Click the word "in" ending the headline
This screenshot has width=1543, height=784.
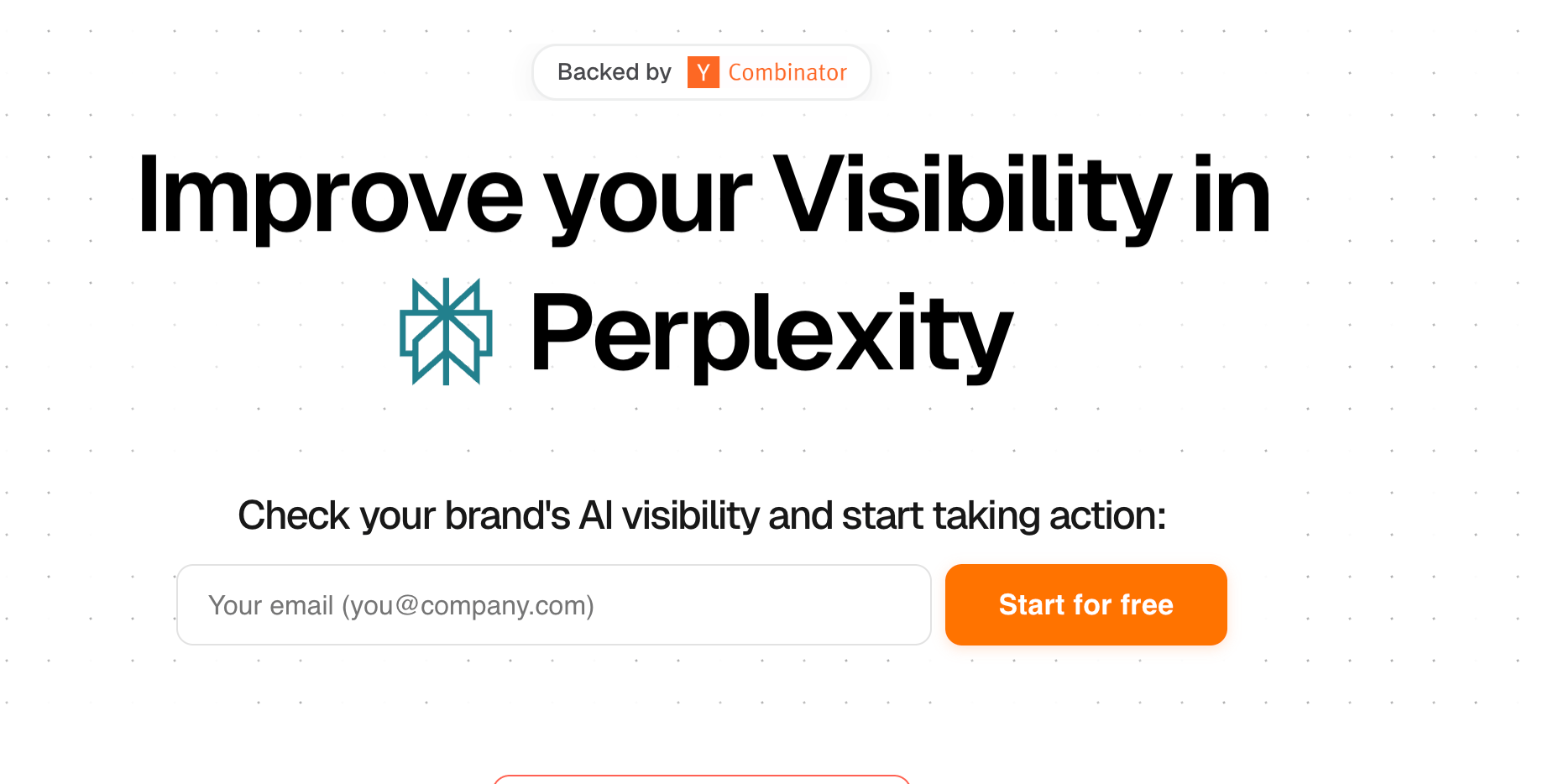pos(1232,195)
